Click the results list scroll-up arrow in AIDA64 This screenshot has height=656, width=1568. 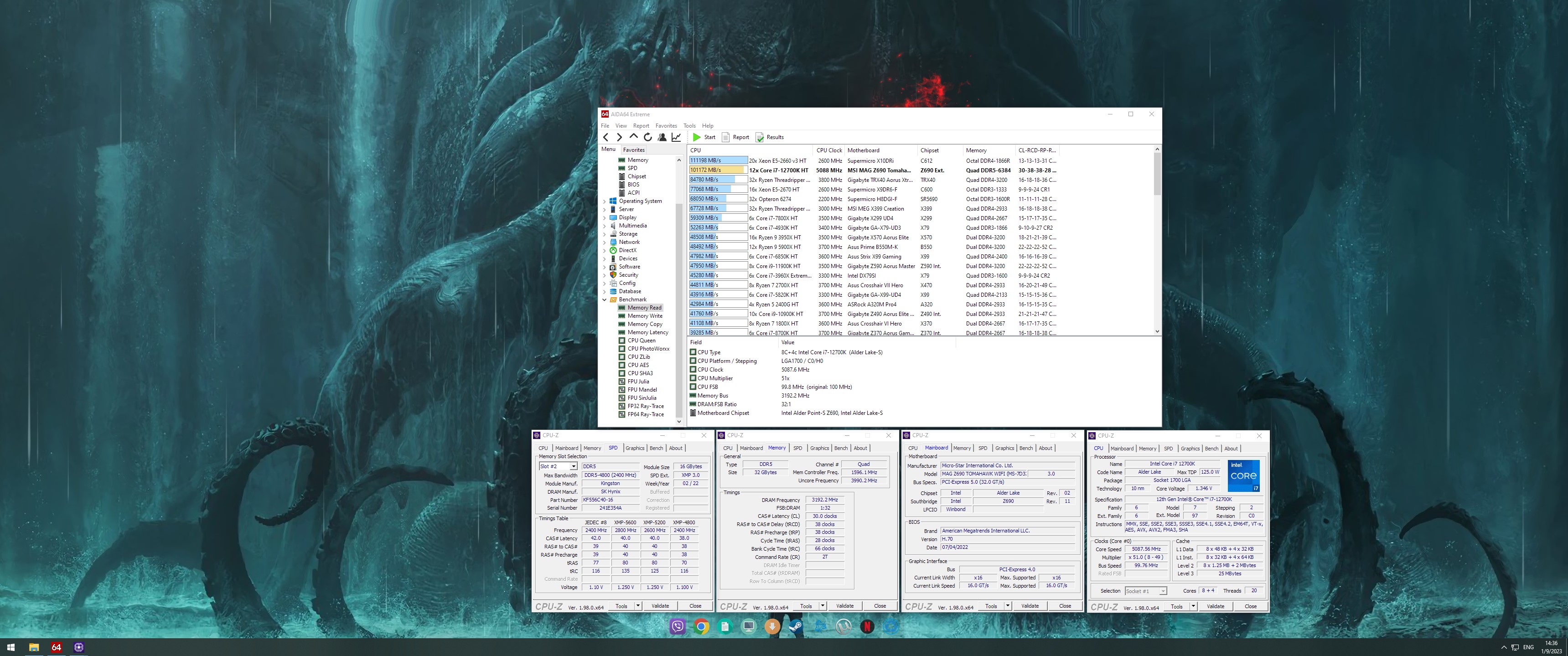pyautogui.click(x=1157, y=149)
